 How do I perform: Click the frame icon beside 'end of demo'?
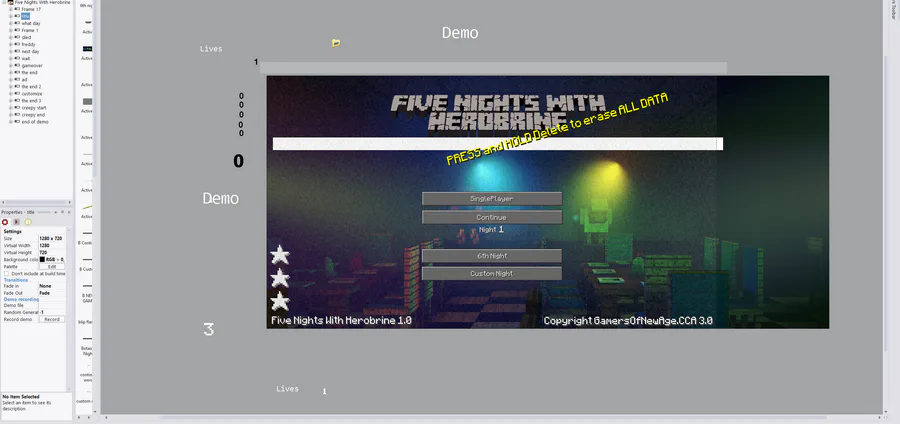17,122
